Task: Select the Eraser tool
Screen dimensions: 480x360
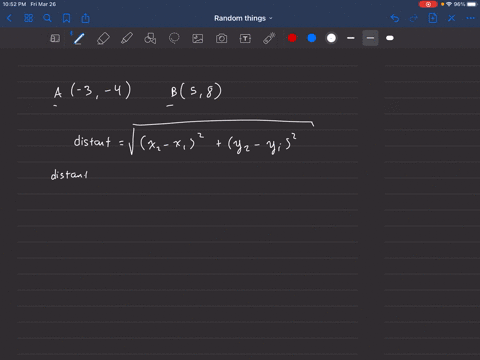Action: pos(103,38)
